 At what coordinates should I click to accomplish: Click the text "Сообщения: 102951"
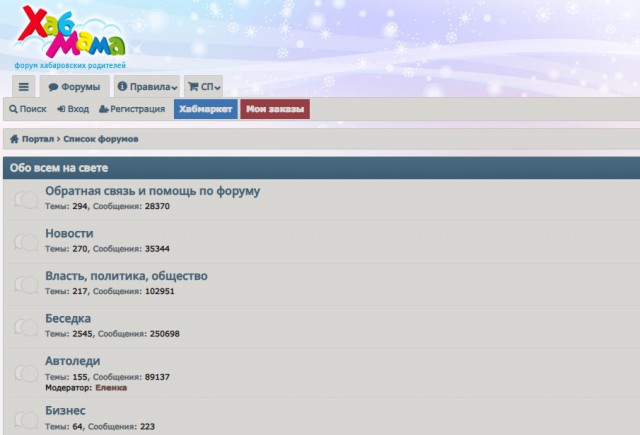(x=134, y=291)
